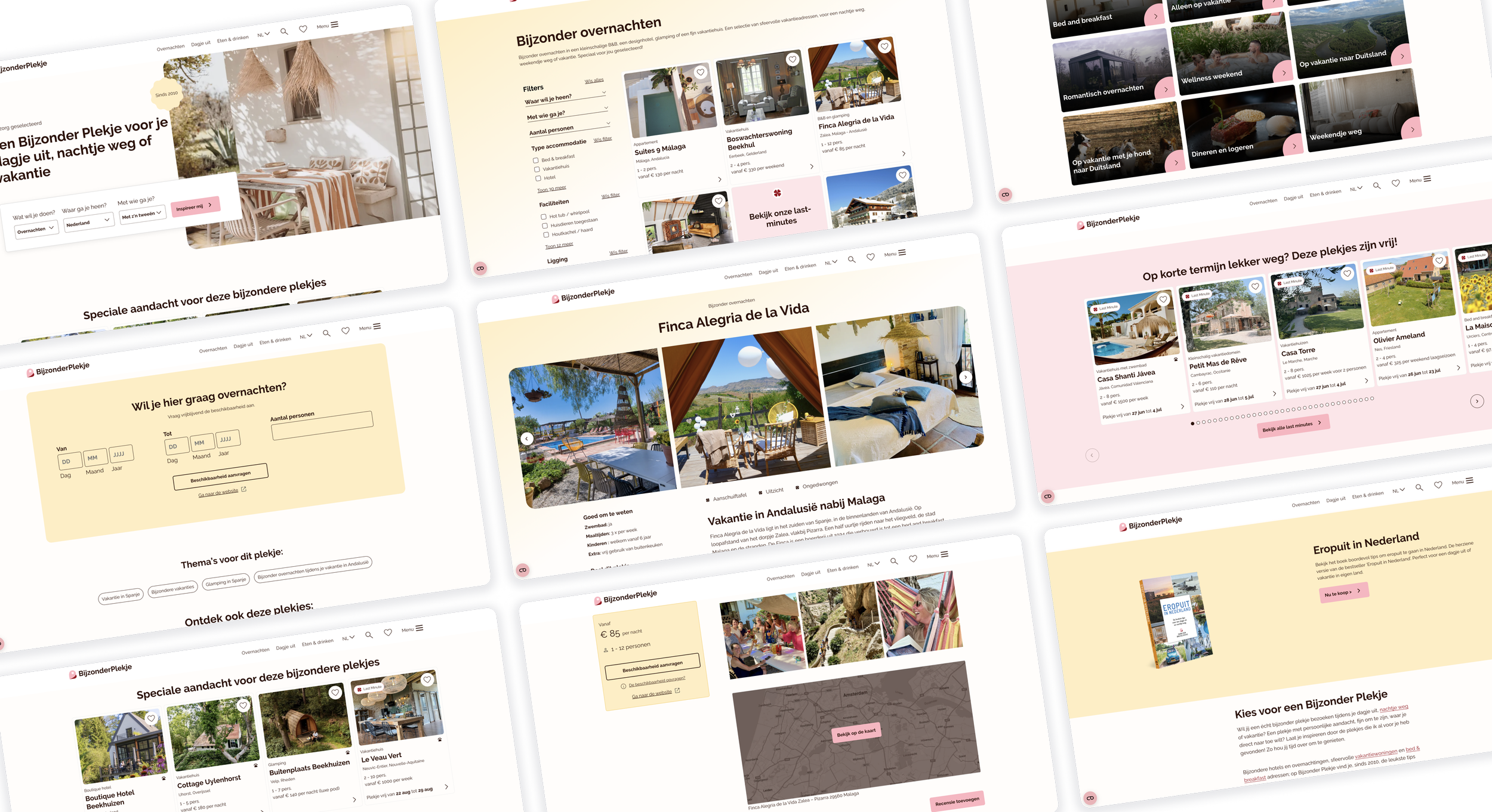
Task: Favorite the Buitenplaats Beekhuizen card
Action: click(335, 692)
